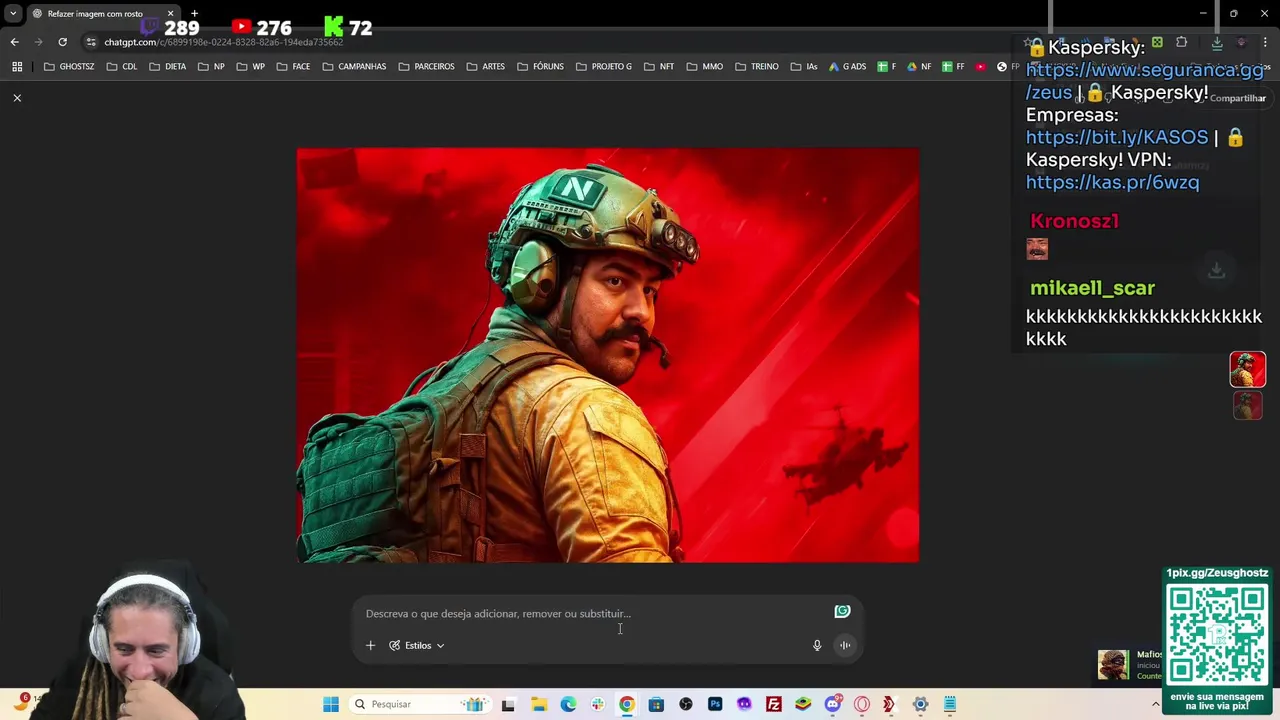Open the WP bookmarks folder
This screenshot has width=1280, height=720.
pyautogui.click(x=251, y=67)
